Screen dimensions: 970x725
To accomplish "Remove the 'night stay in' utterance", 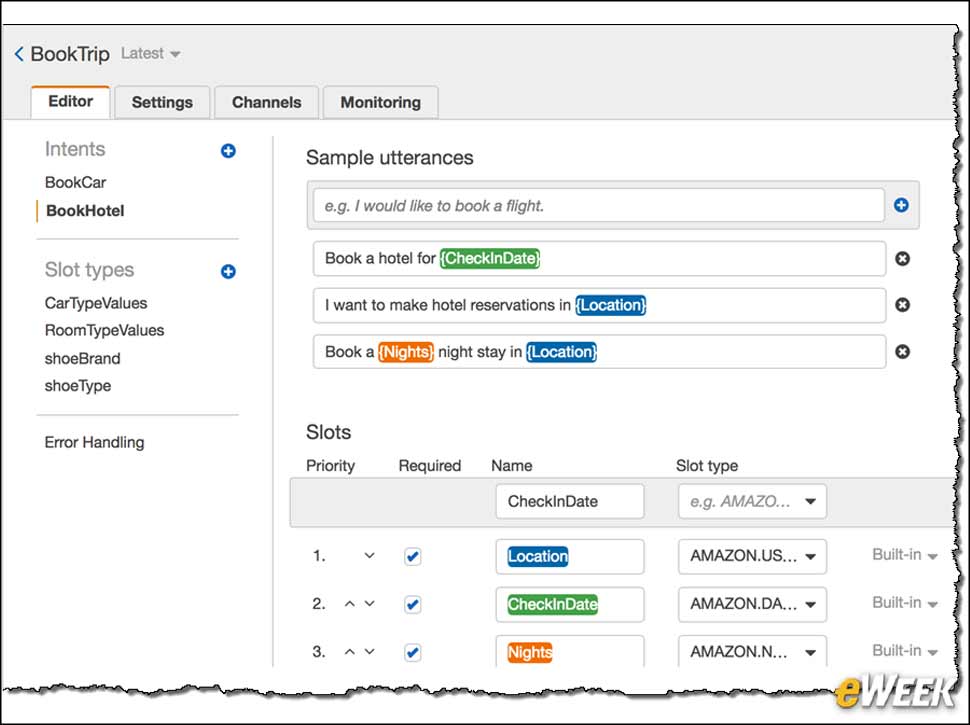I will (x=903, y=352).
